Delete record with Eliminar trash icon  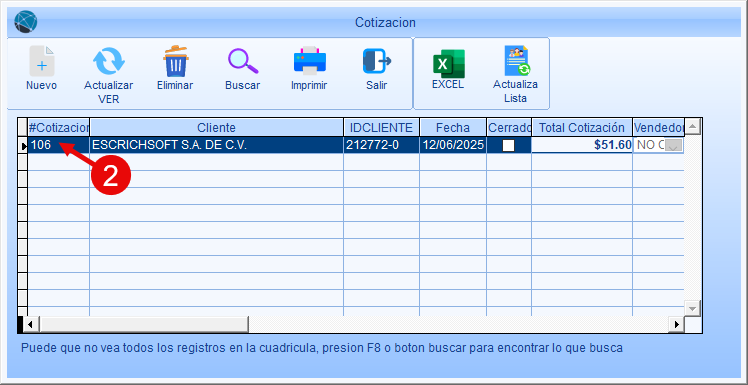(x=175, y=61)
